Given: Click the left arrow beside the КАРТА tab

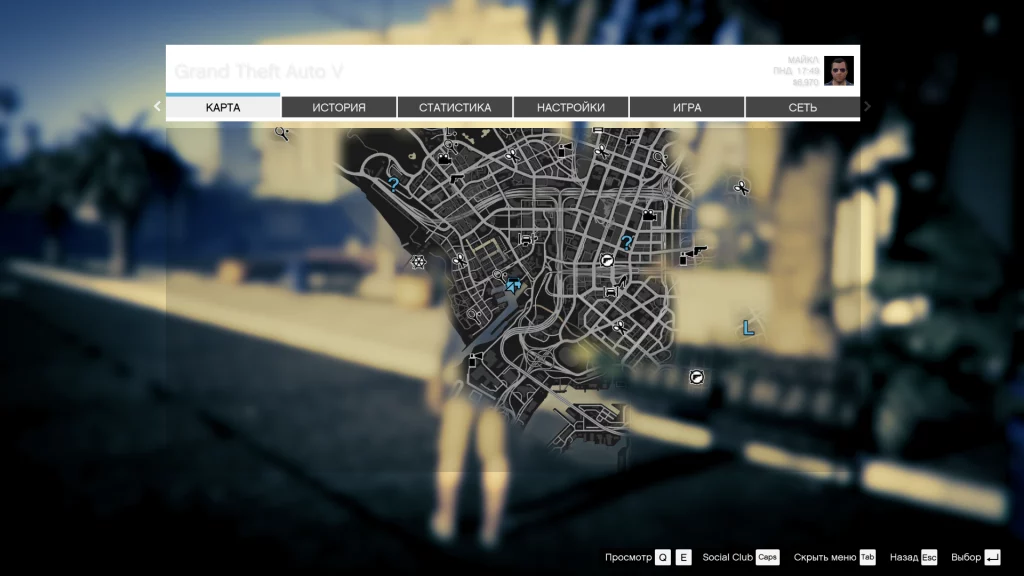Looking at the screenshot, I should click(x=157, y=106).
